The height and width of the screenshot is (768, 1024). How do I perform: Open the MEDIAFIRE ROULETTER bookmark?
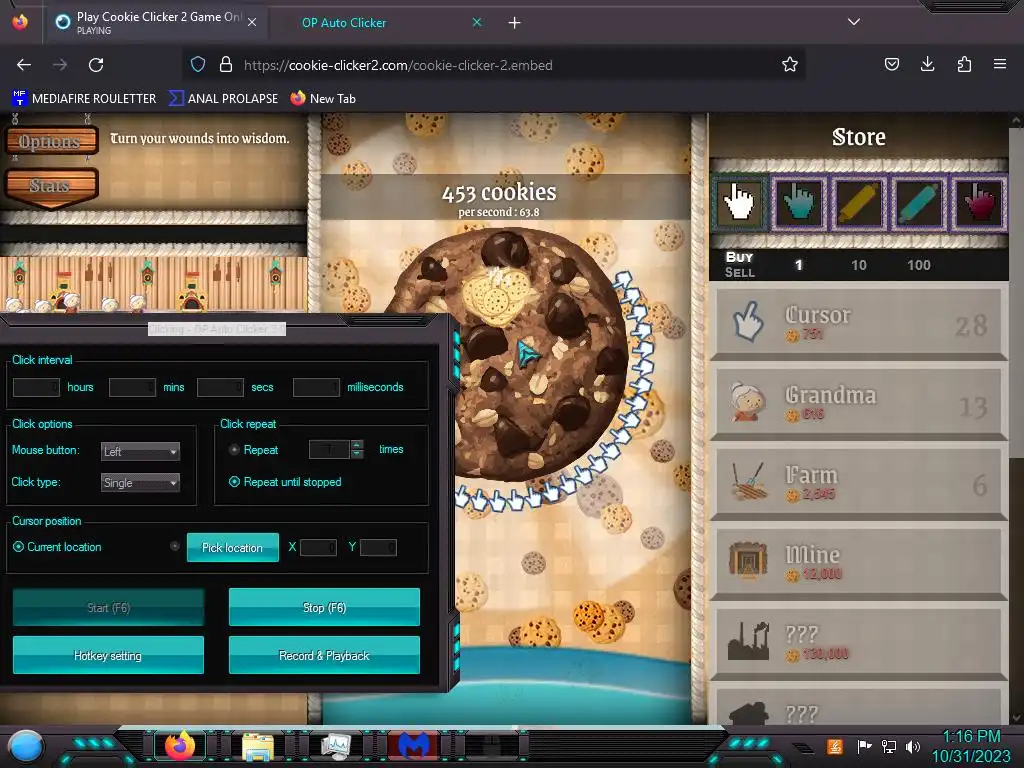click(84, 99)
